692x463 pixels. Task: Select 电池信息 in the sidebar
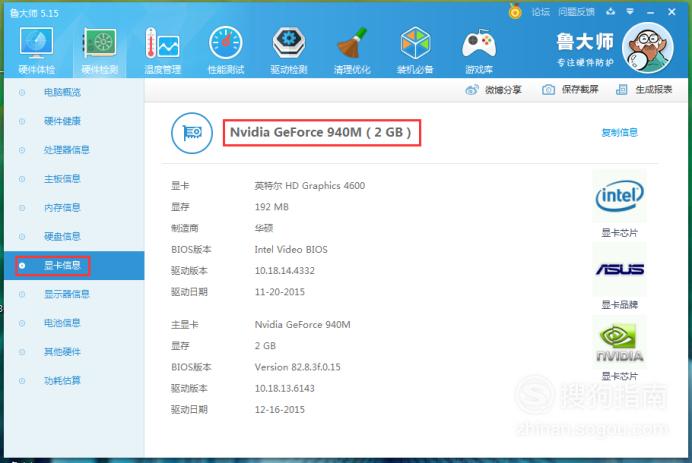pyautogui.click(x=62, y=323)
